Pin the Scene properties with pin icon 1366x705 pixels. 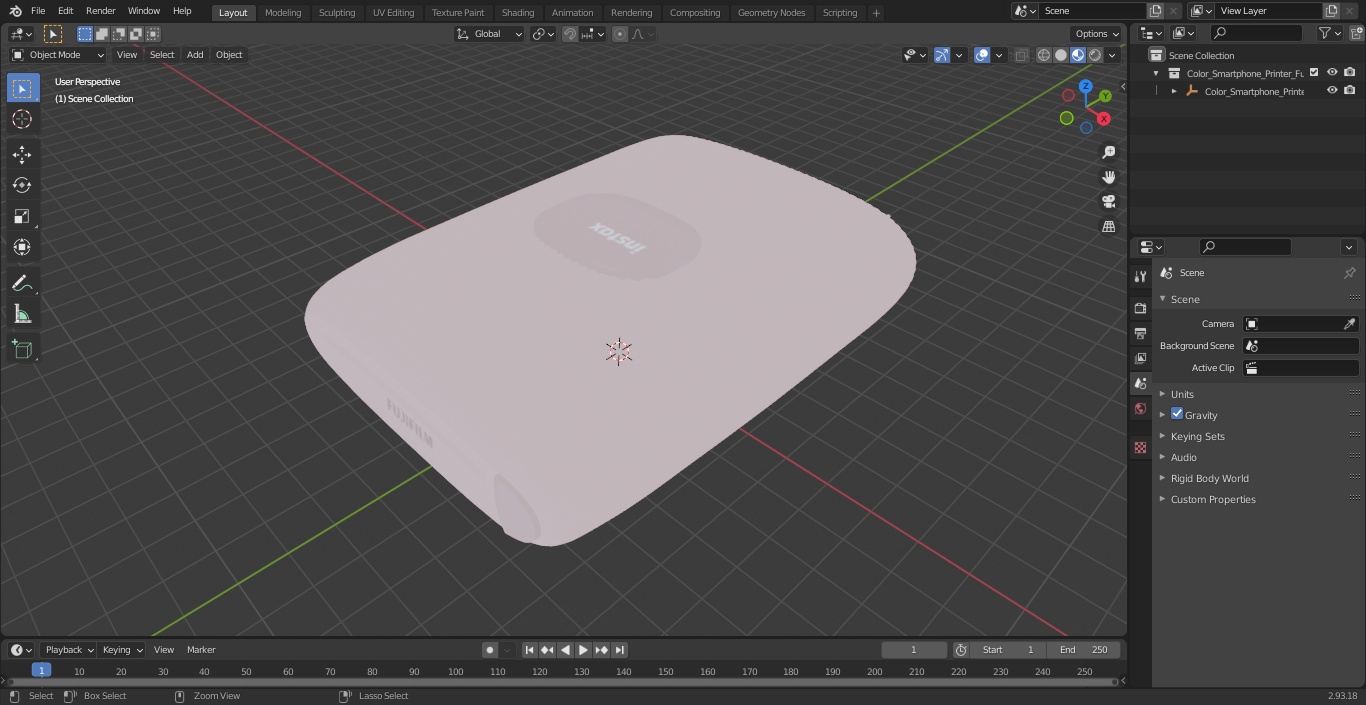1349,273
